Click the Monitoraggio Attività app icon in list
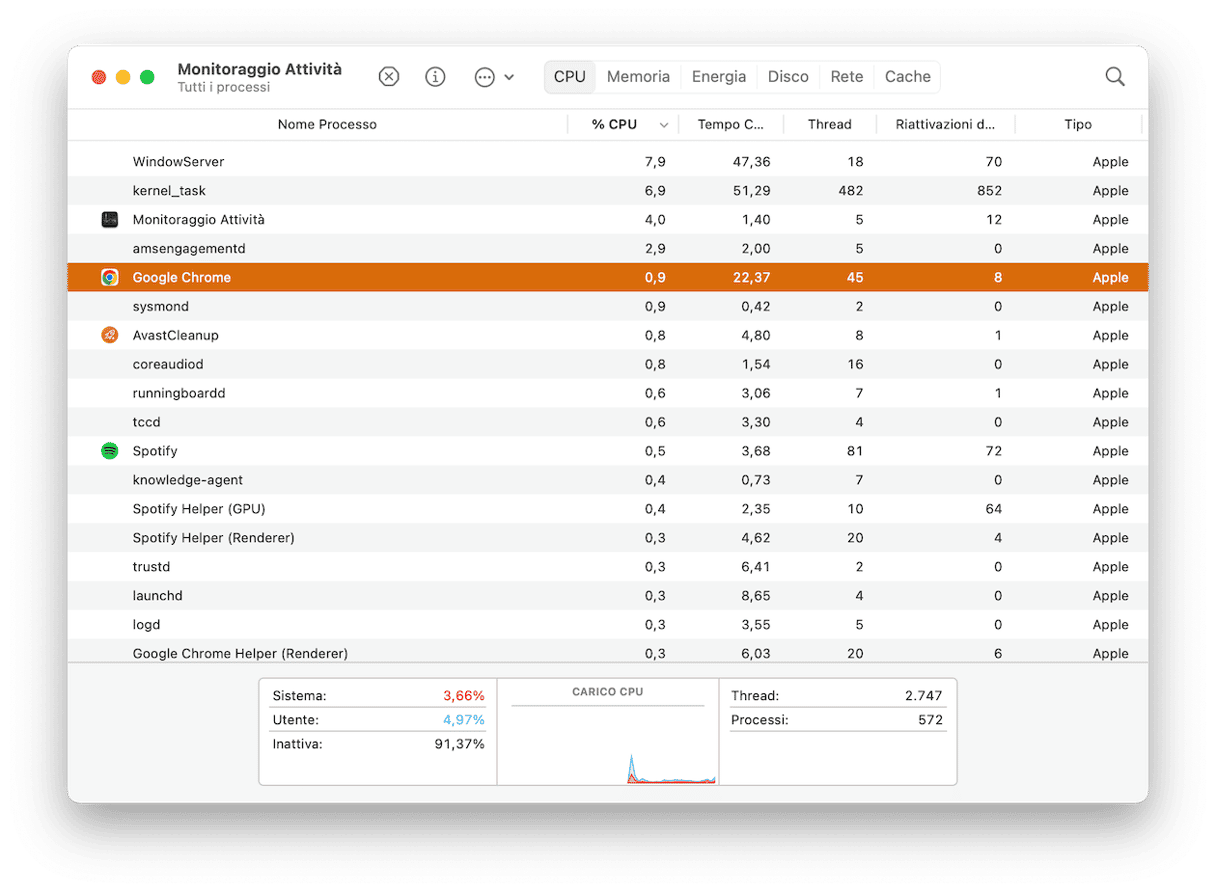Screen dimensions: 1216x892 pyautogui.click(x=110, y=220)
